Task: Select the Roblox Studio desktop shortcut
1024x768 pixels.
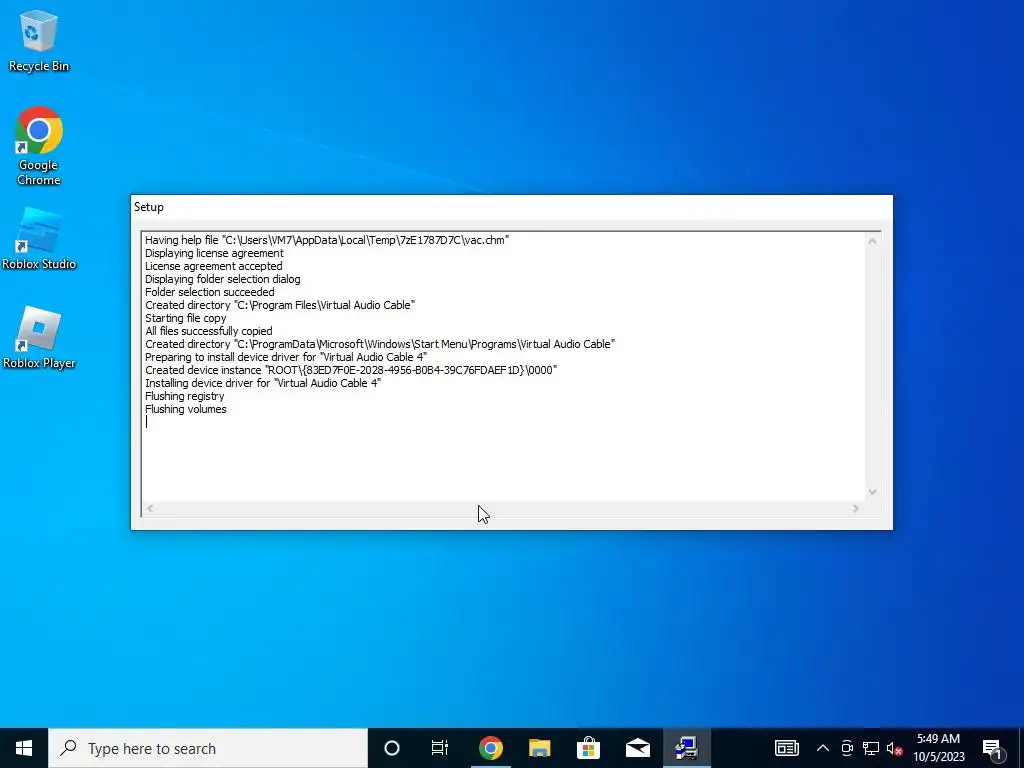Action: [x=39, y=238]
